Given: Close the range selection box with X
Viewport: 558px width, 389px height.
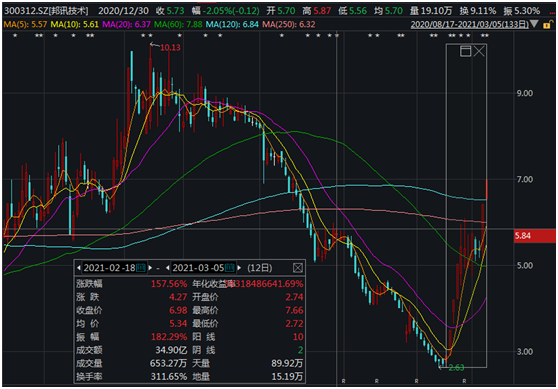Looking at the screenshot, I should (479, 51).
